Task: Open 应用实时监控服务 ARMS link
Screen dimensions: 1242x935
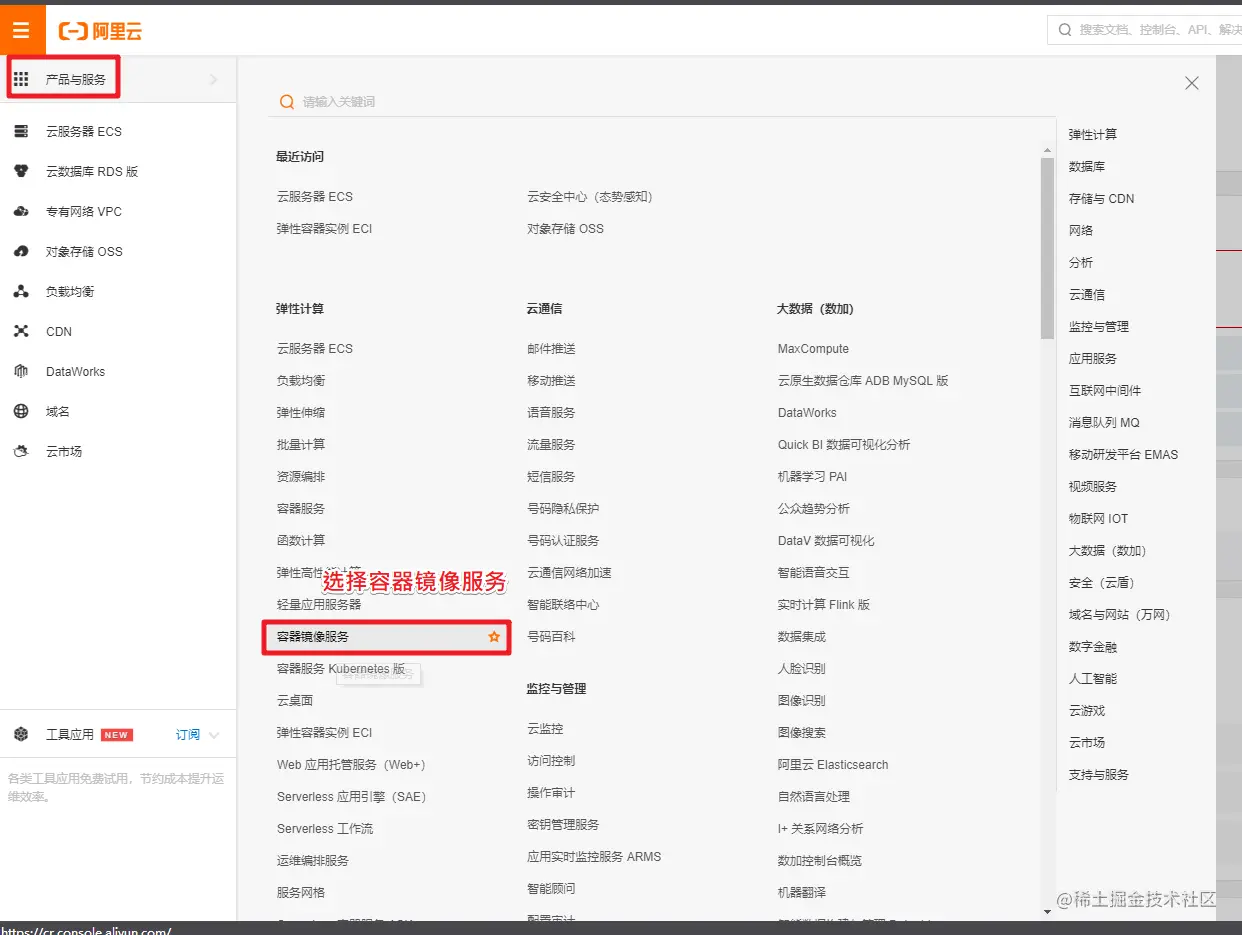Action: [594, 856]
